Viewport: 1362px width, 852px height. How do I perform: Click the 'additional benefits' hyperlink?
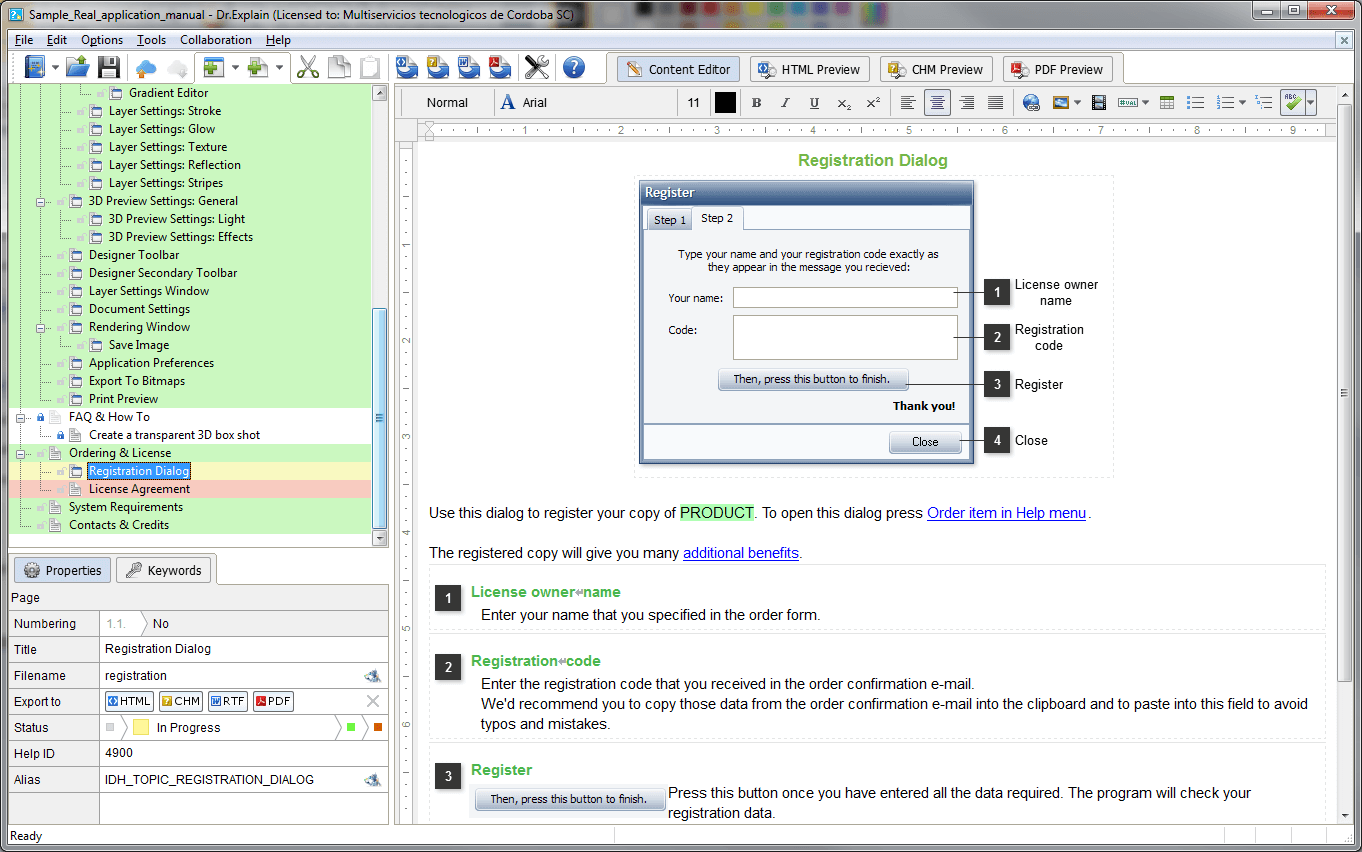pos(740,553)
